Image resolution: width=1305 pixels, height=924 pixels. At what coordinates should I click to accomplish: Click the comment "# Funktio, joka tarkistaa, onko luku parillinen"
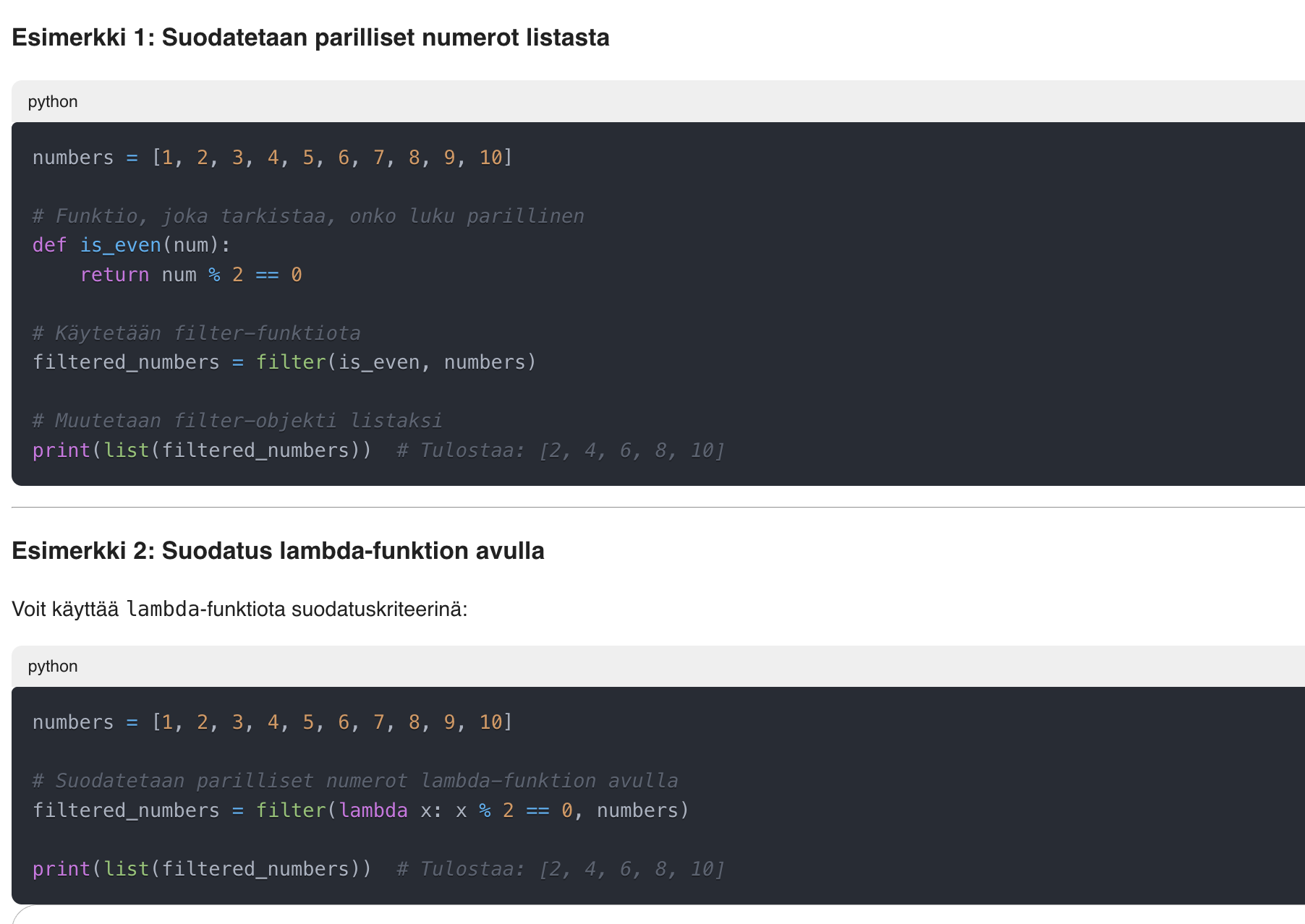pyautogui.click(x=308, y=216)
